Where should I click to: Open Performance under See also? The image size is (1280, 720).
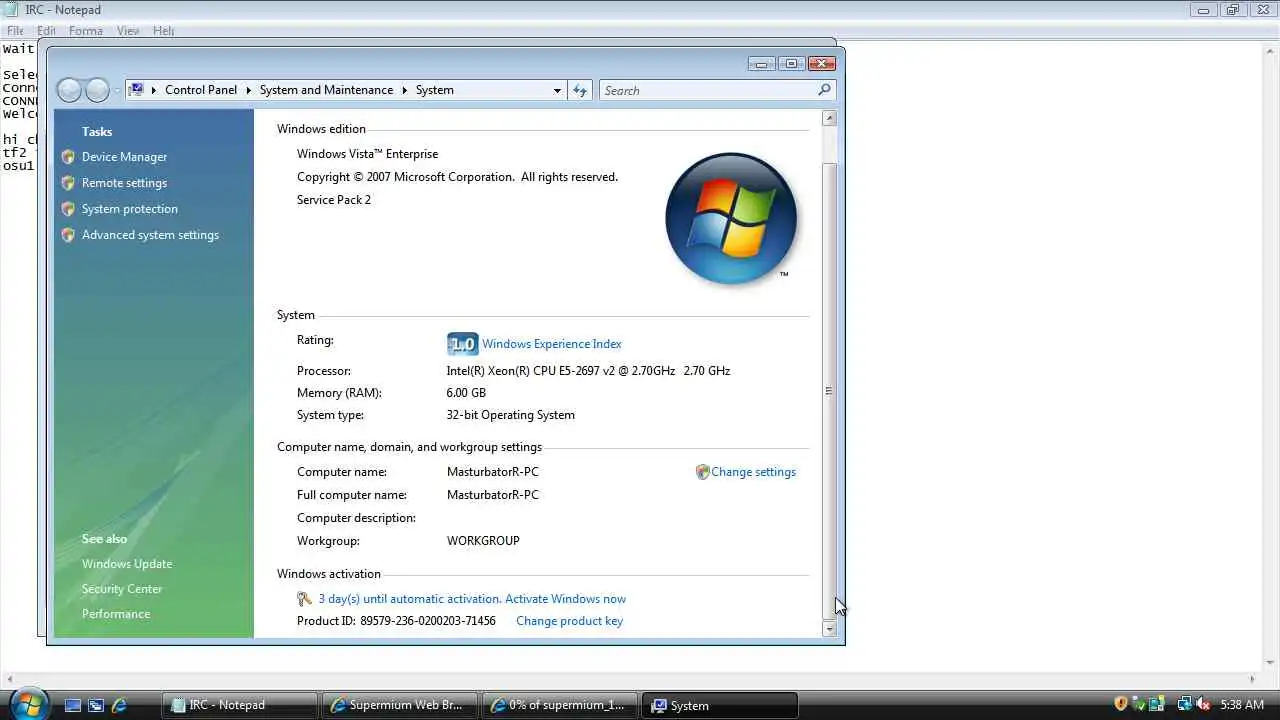pyautogui.click(x=116, y=614)
